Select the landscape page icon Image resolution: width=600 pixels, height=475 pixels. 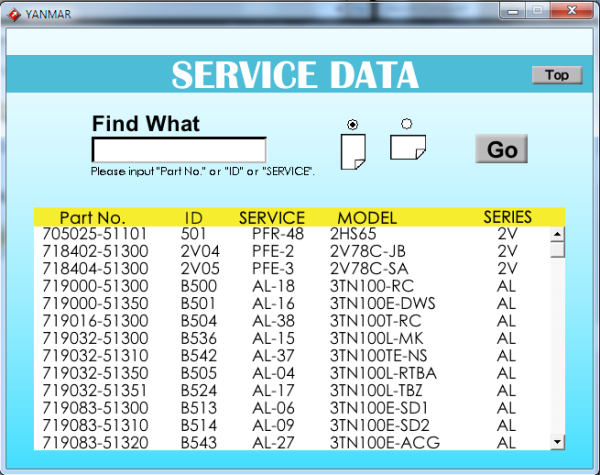(x=408, y=147)
